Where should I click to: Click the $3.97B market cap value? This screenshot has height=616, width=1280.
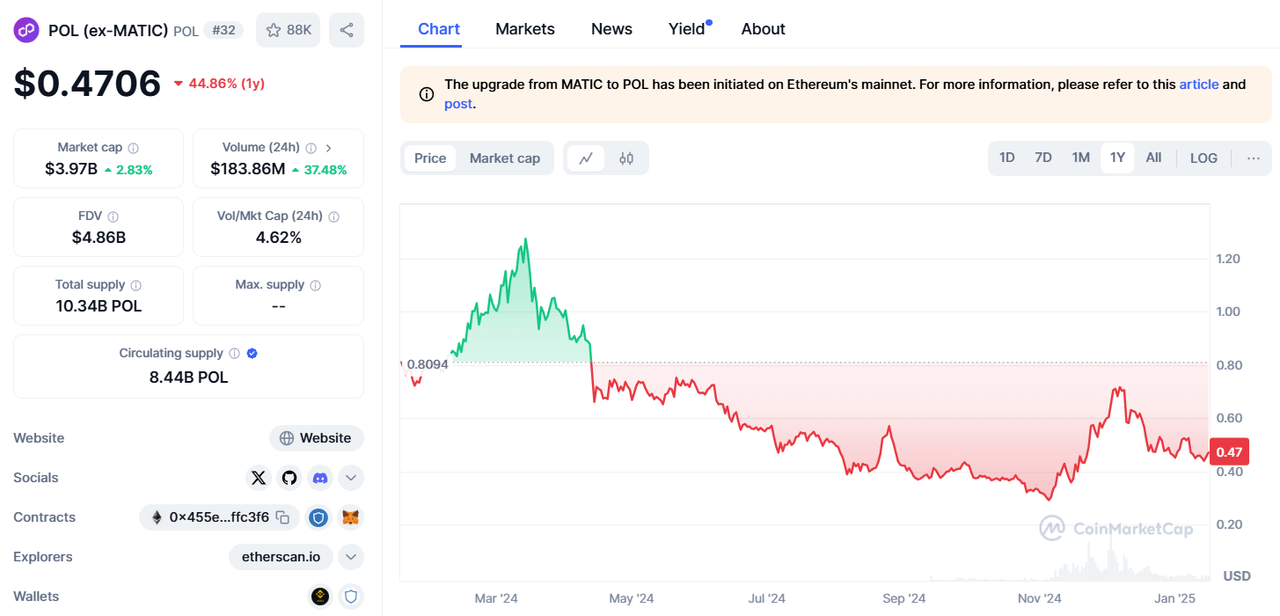[x=71, y=169]
